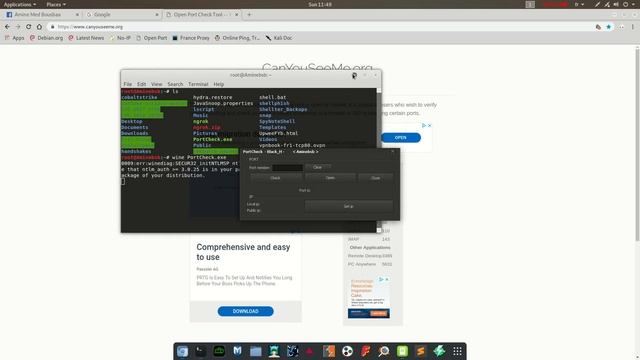Switch to the Google browser tab
640x360 pixels.
122,14
